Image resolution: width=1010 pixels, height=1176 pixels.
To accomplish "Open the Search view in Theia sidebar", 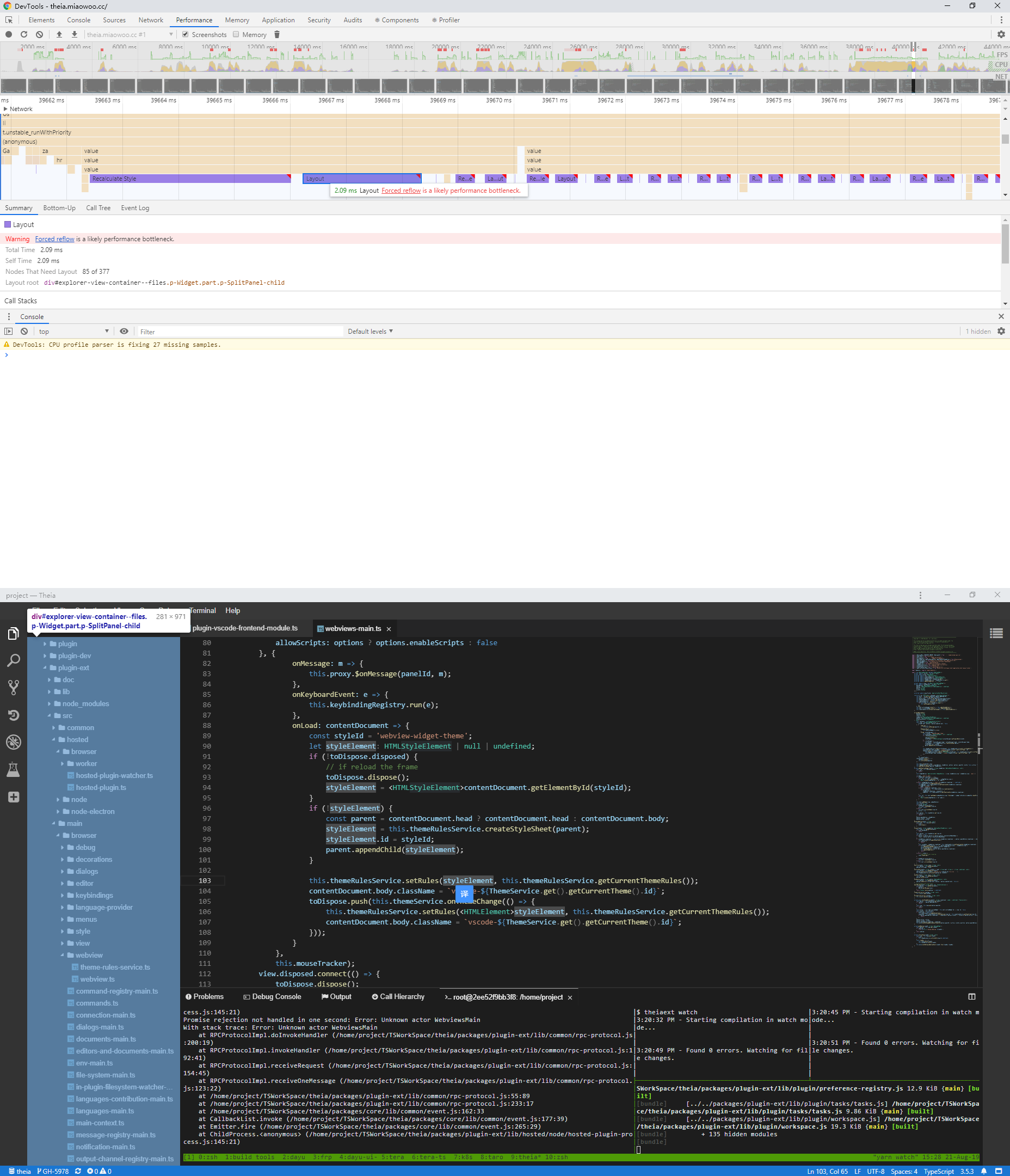I will 14,659.
